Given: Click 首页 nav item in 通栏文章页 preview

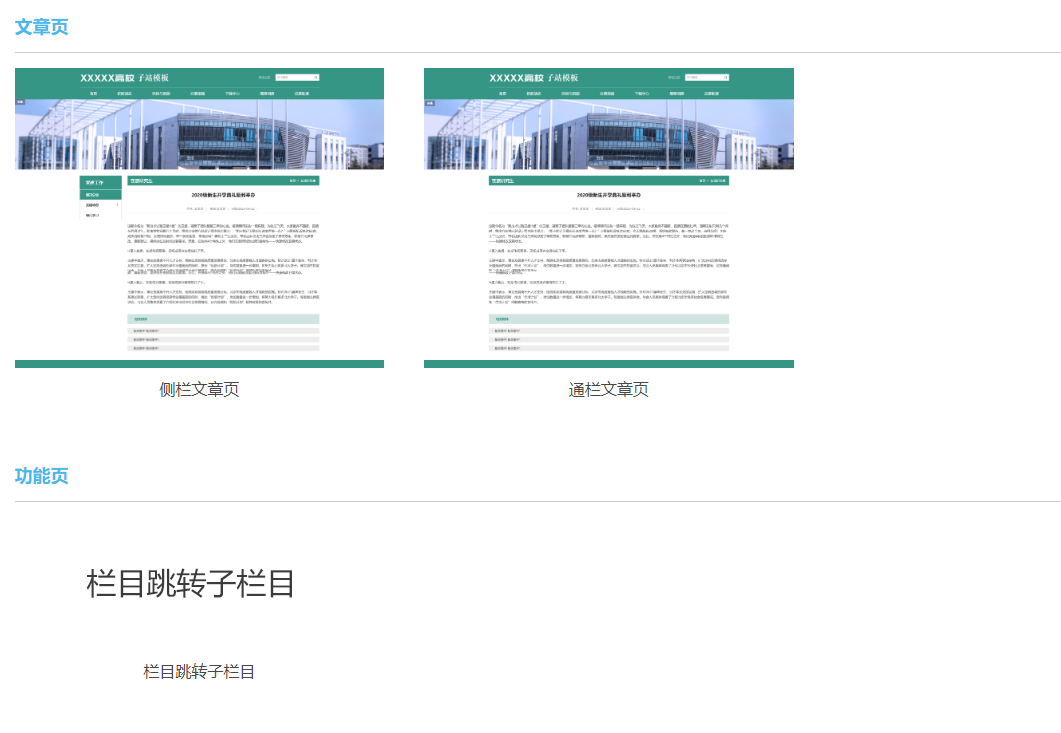Looking at the screenshot, I should pos(502,93).
